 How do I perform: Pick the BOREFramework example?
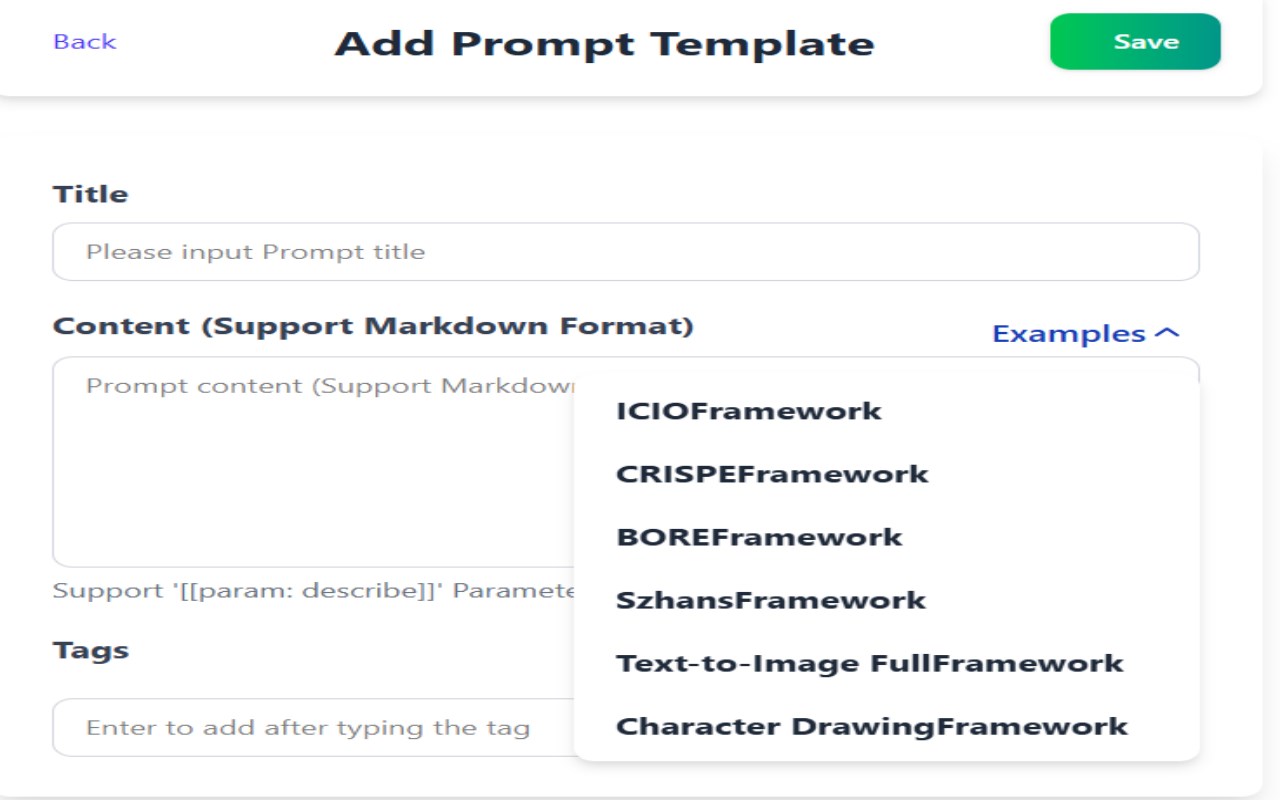point(759,537)
